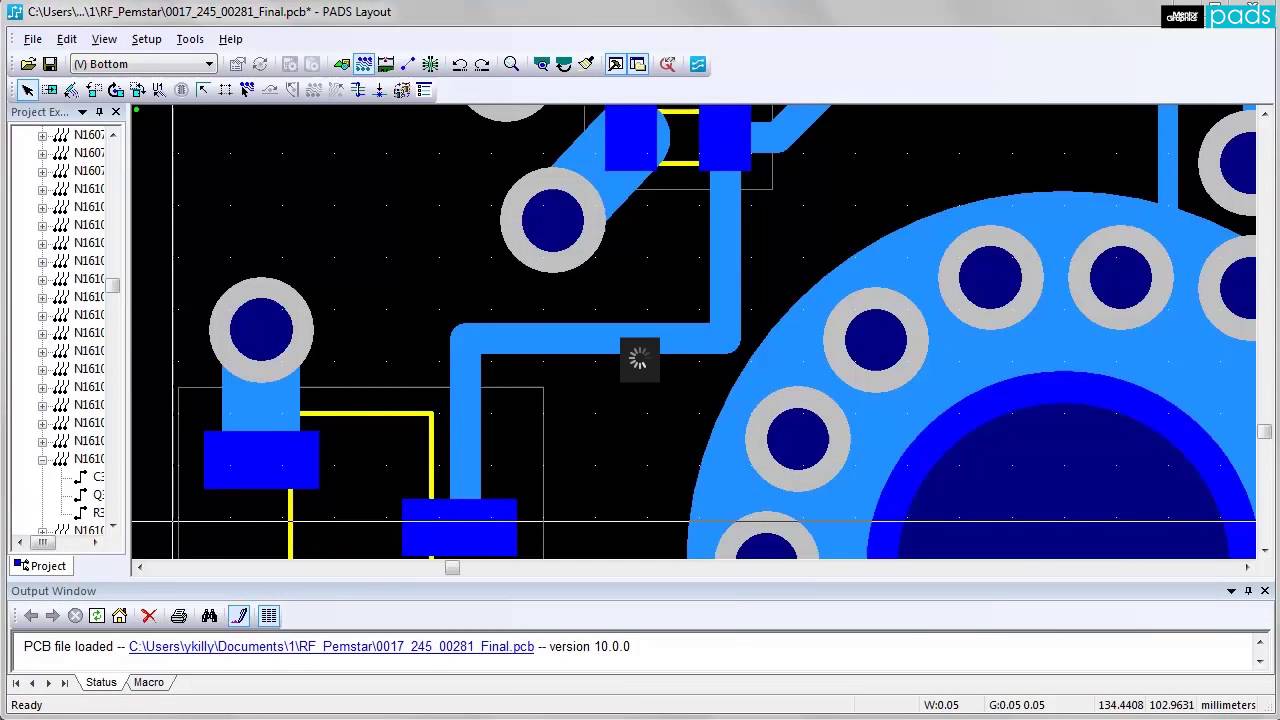Click the canvas horizontal scrollbar thumb
Viewport: 1280px width, 720px height.
pos(452,567)
